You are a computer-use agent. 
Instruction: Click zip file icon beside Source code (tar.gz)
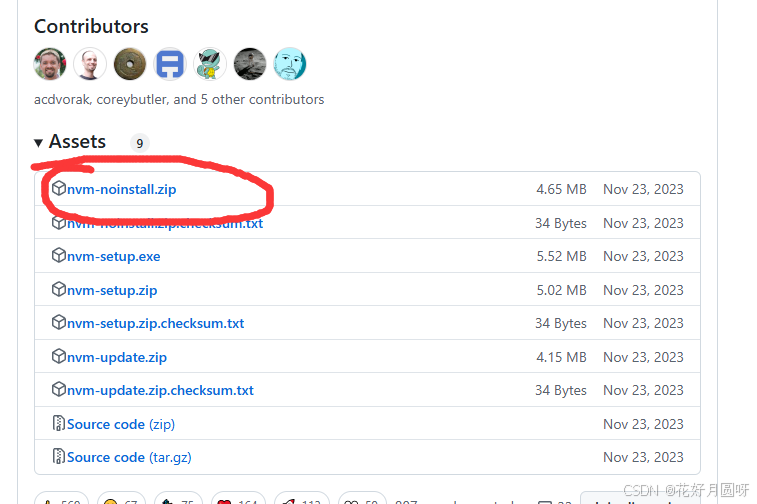58,456
